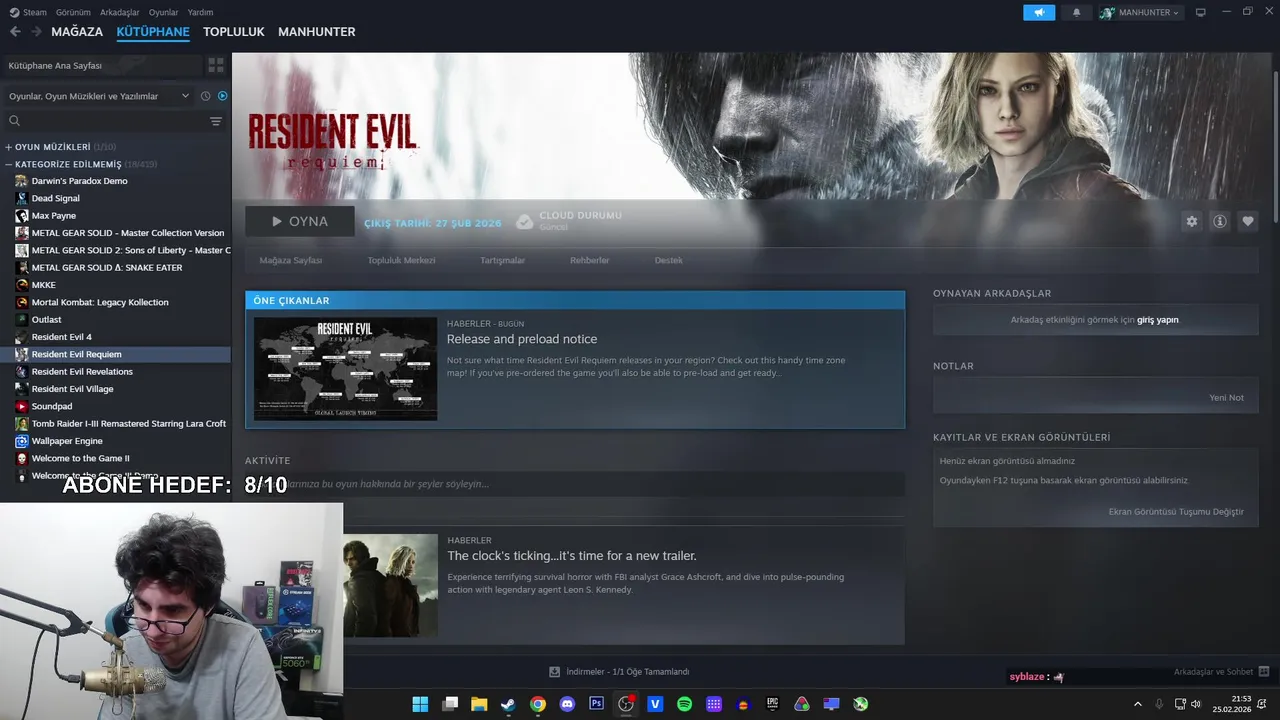This screenshot has height=720, width=1280.
Task: Open the Arkadaşlar menu
Action: click(120, 13)
